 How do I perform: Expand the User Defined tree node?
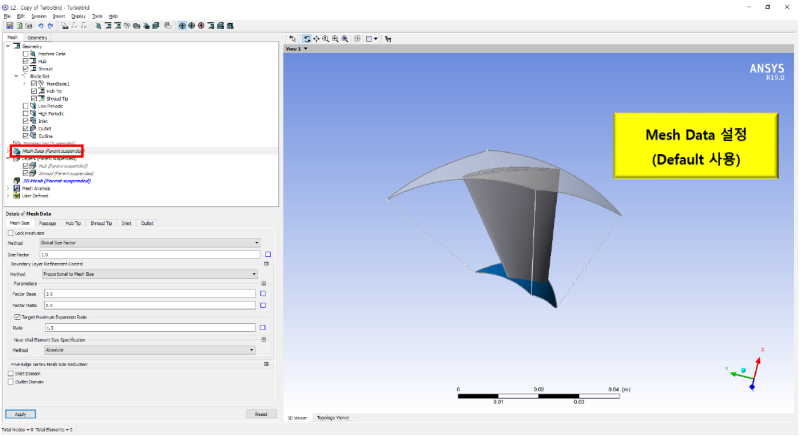(x=8, y=196)
